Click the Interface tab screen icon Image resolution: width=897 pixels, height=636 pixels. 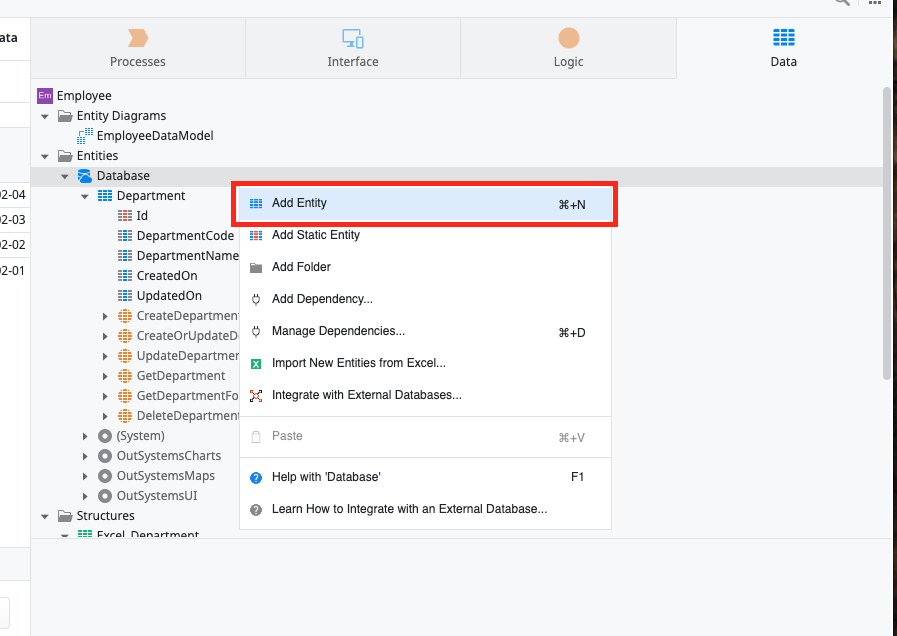(x=353, y=38)
